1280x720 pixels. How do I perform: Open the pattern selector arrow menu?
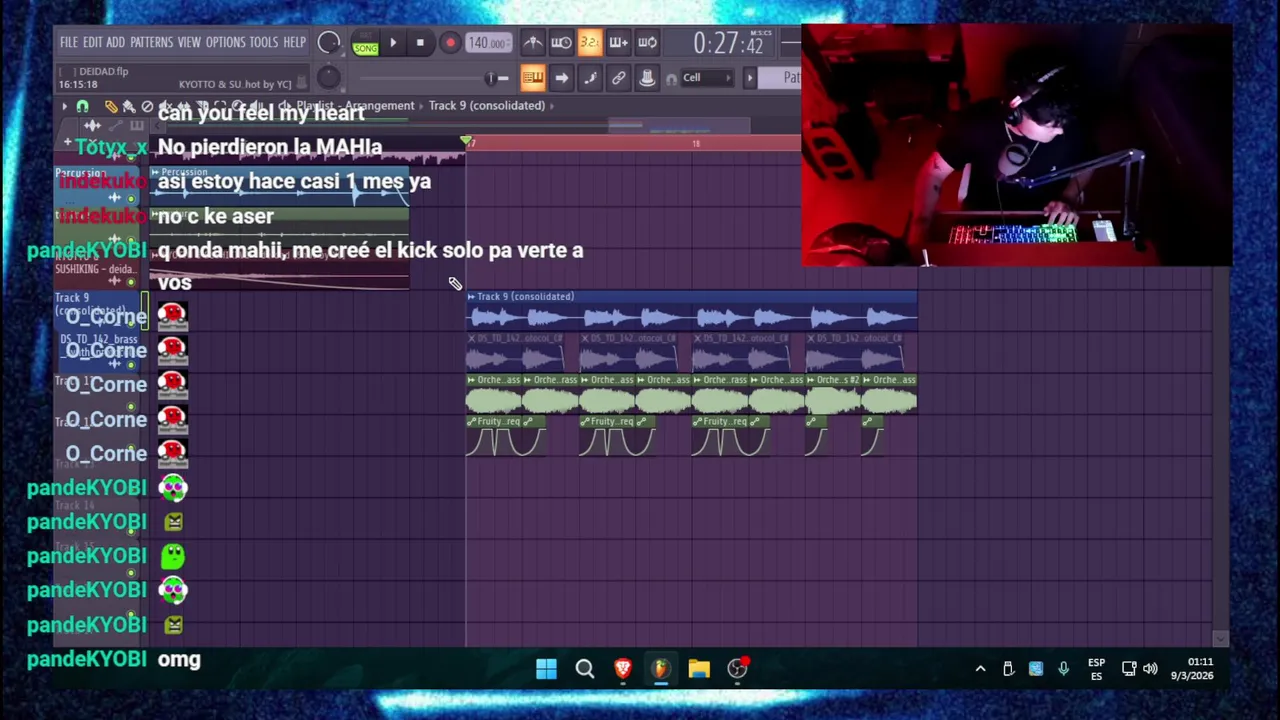pos(749,78)
